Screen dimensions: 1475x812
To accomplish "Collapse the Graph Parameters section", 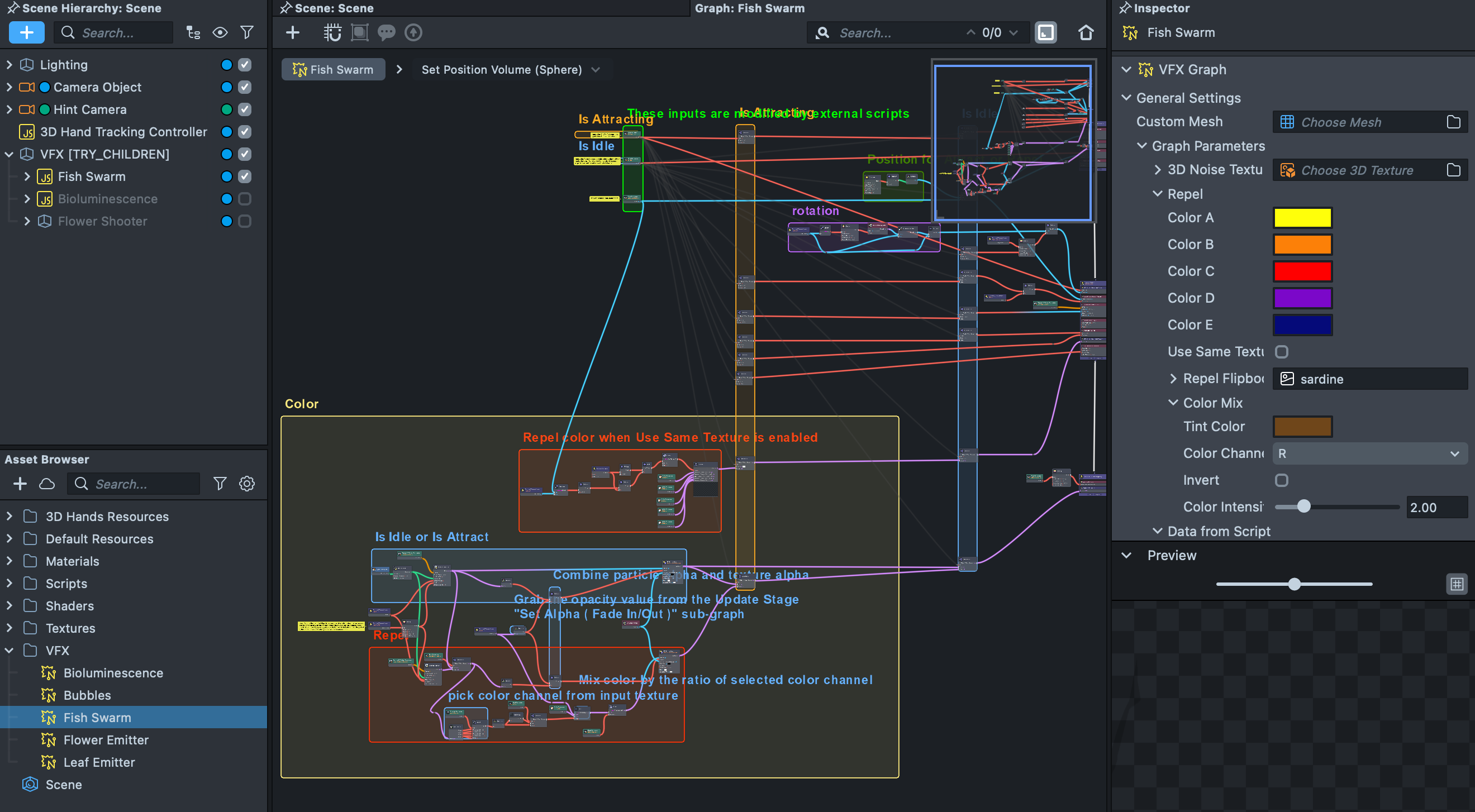I will (1142, 146).
